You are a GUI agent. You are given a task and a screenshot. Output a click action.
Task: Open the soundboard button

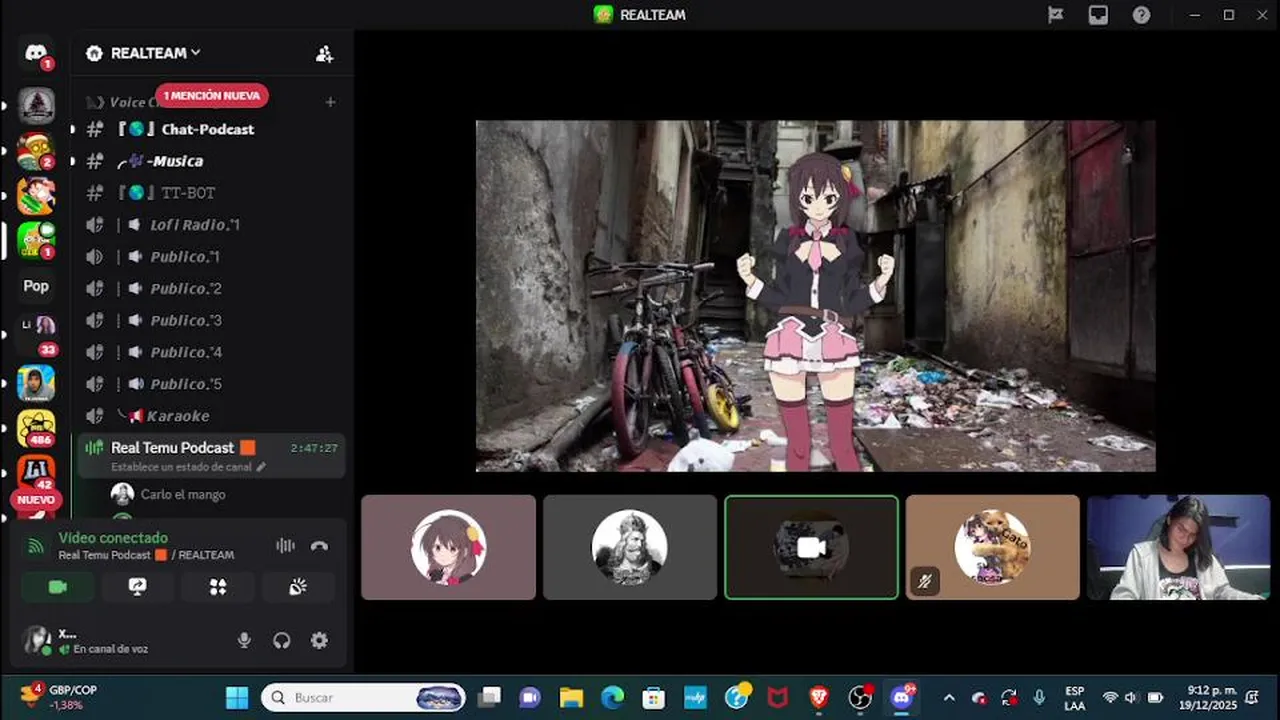(297, 587)
